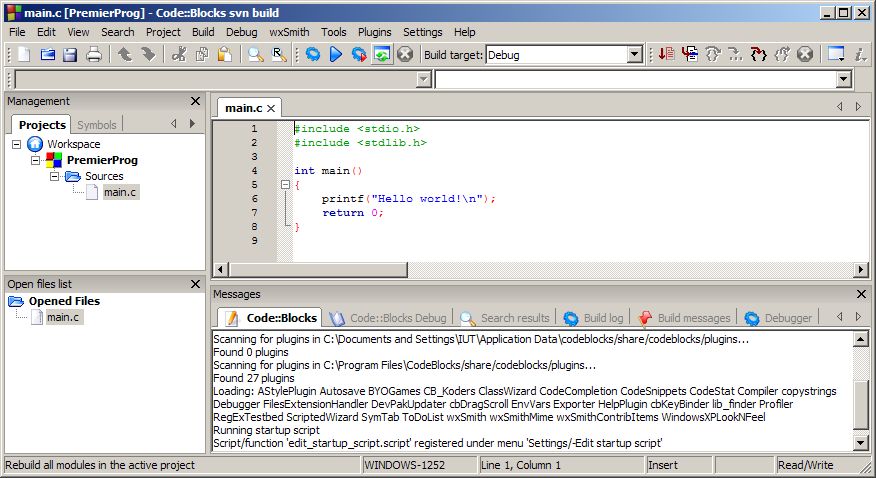The image size is (876, 478).
Task: Collapse the Sources folder node
Action: click(54, 176)
